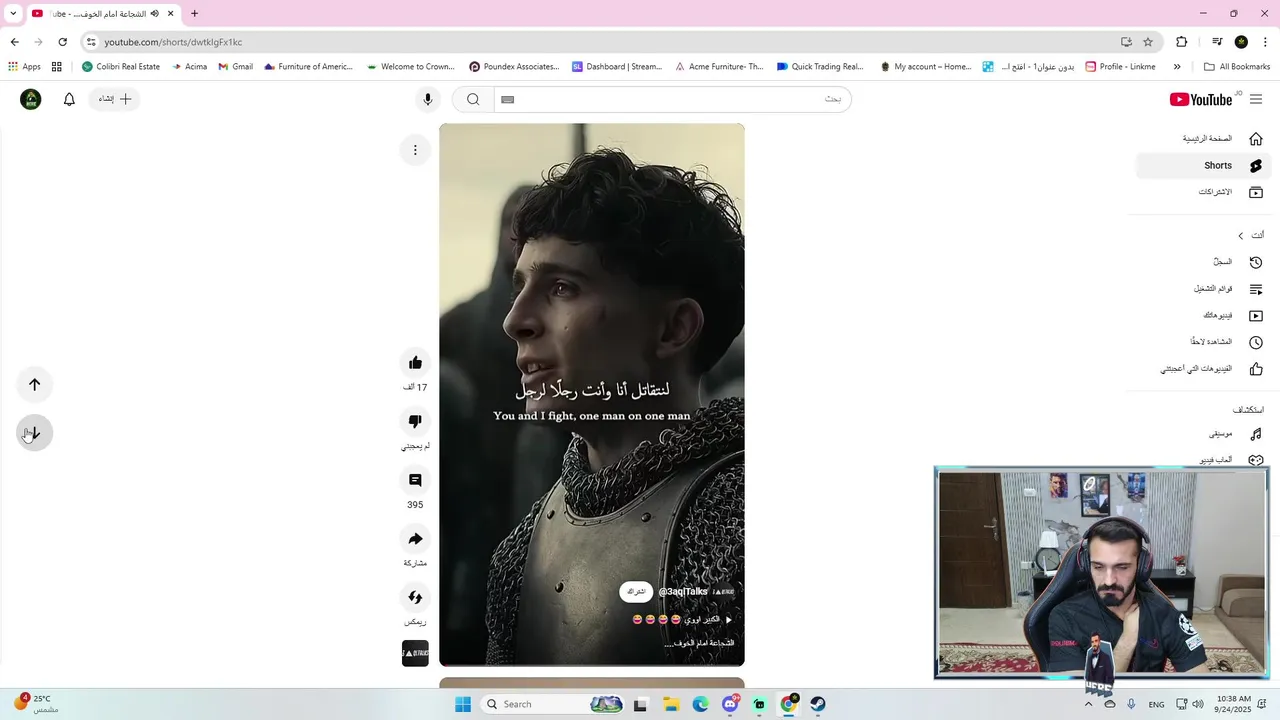1280x720 pixels.
Task: Subscribe to the @3aqlTalks channel
Action: click(x=636, y=592)
